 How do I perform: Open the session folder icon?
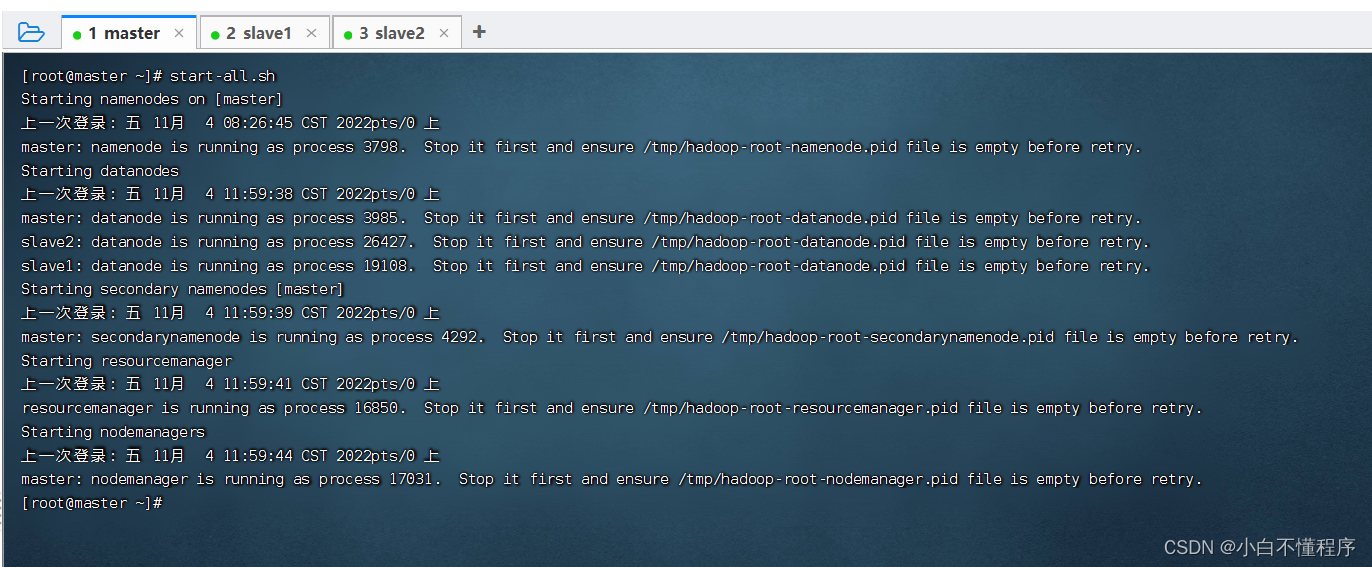click(31, 33)
